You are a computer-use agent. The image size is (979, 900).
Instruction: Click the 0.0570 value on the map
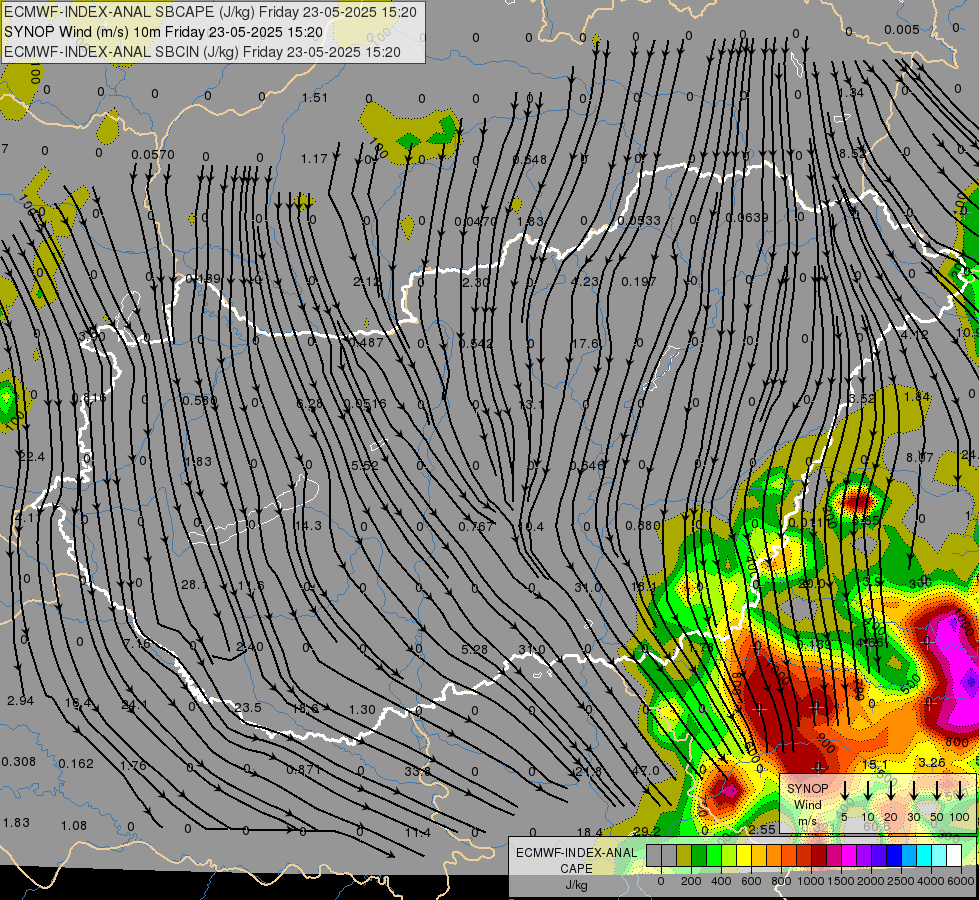click(153, 154)
